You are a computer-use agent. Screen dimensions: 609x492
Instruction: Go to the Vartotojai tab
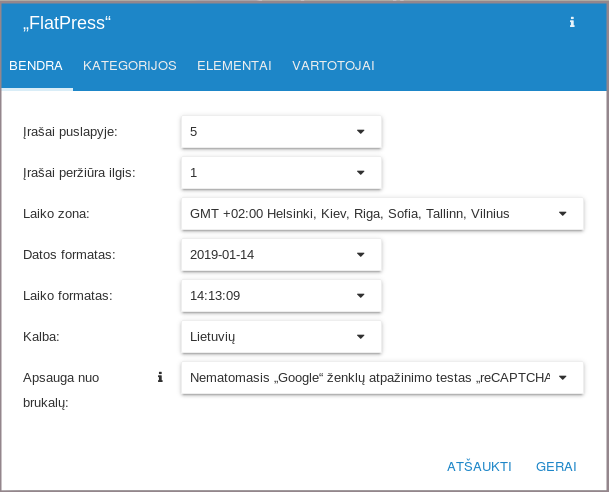[x=333, y=66]
